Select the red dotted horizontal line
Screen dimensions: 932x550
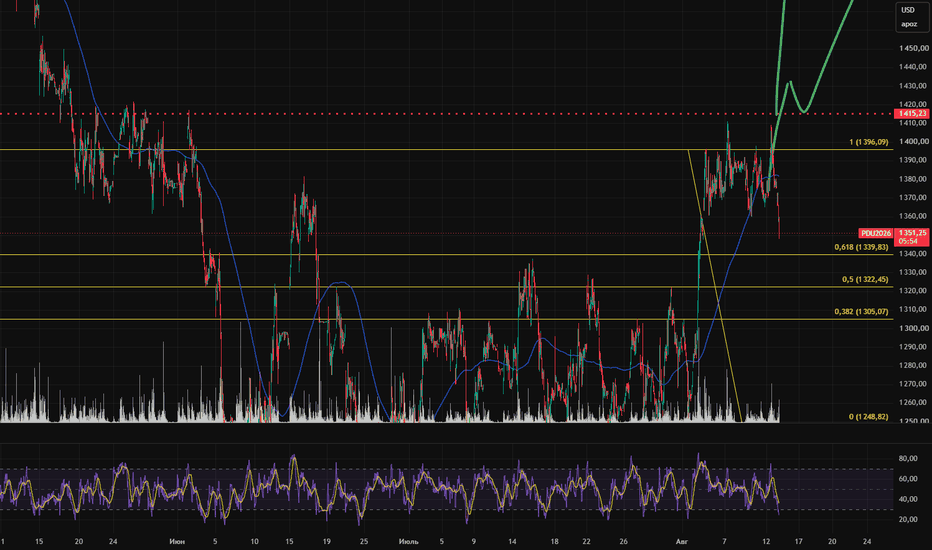point(446,114)
